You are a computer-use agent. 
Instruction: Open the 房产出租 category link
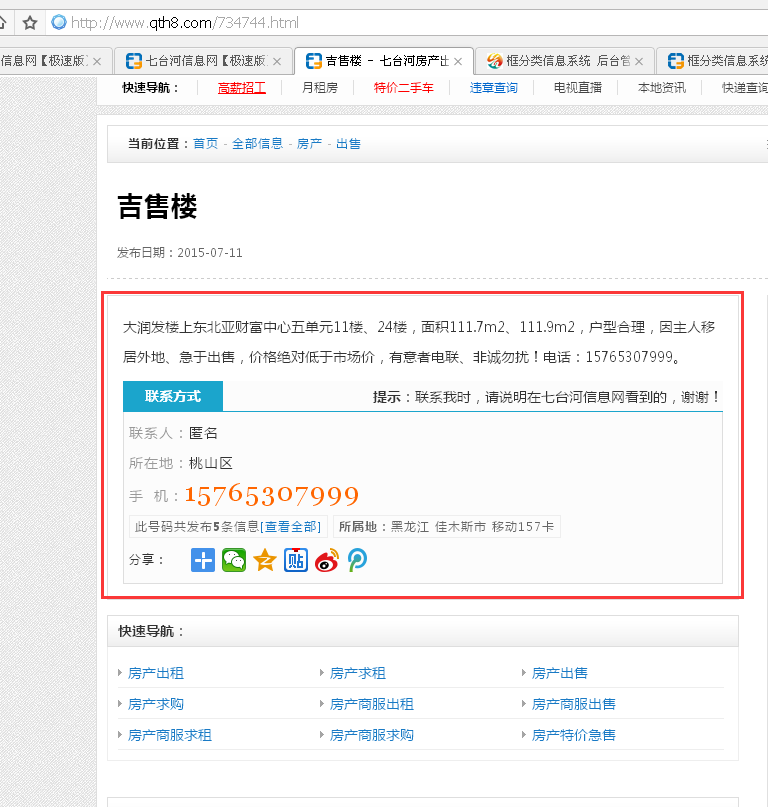coord(156,674)
